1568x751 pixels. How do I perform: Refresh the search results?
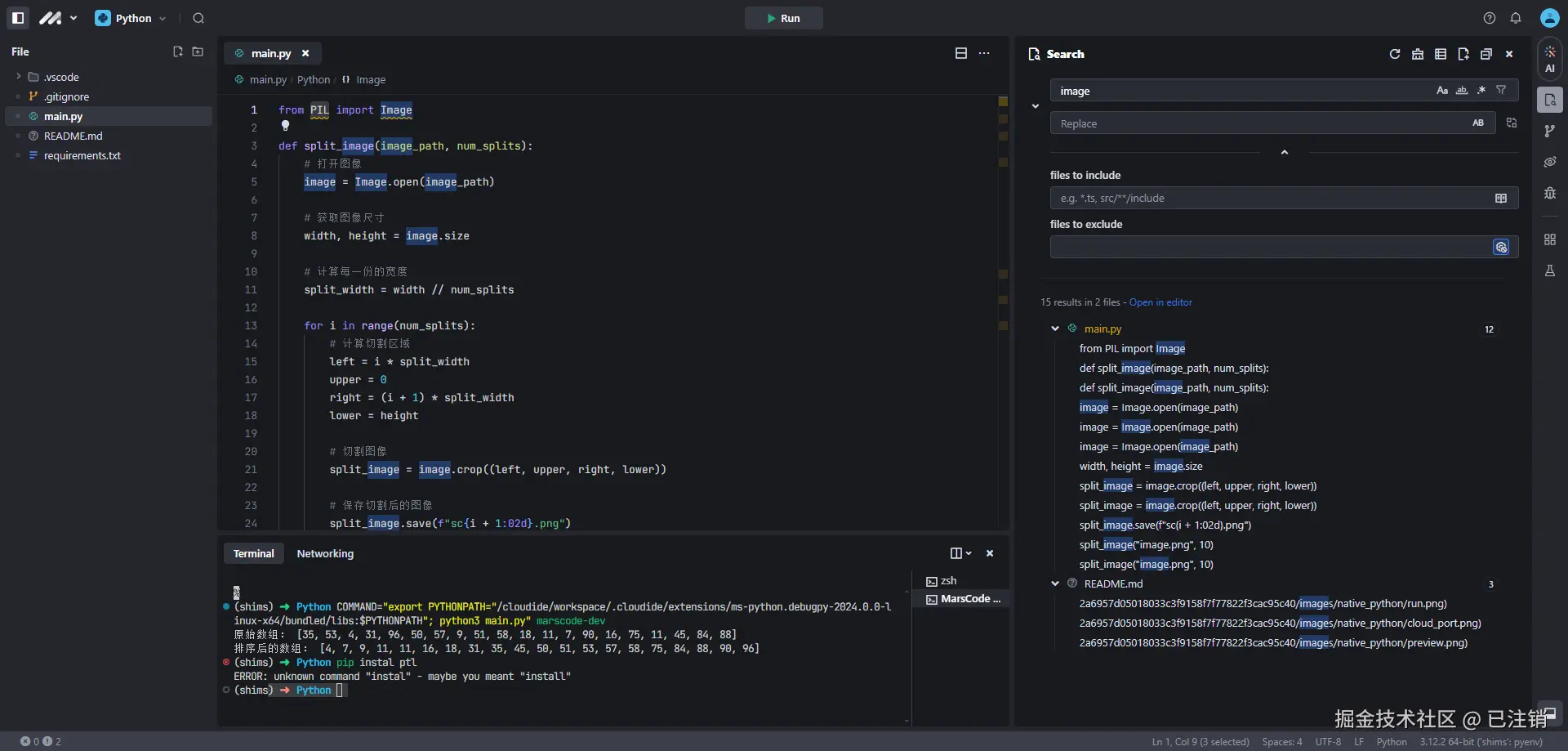1395,54
